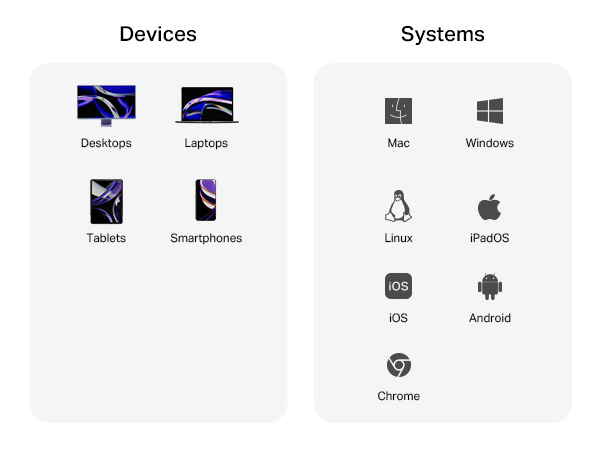The width and height of the screenshot is (600, 450).
Task: Click the Mac Finder face icon
Action: click(398, 111)
